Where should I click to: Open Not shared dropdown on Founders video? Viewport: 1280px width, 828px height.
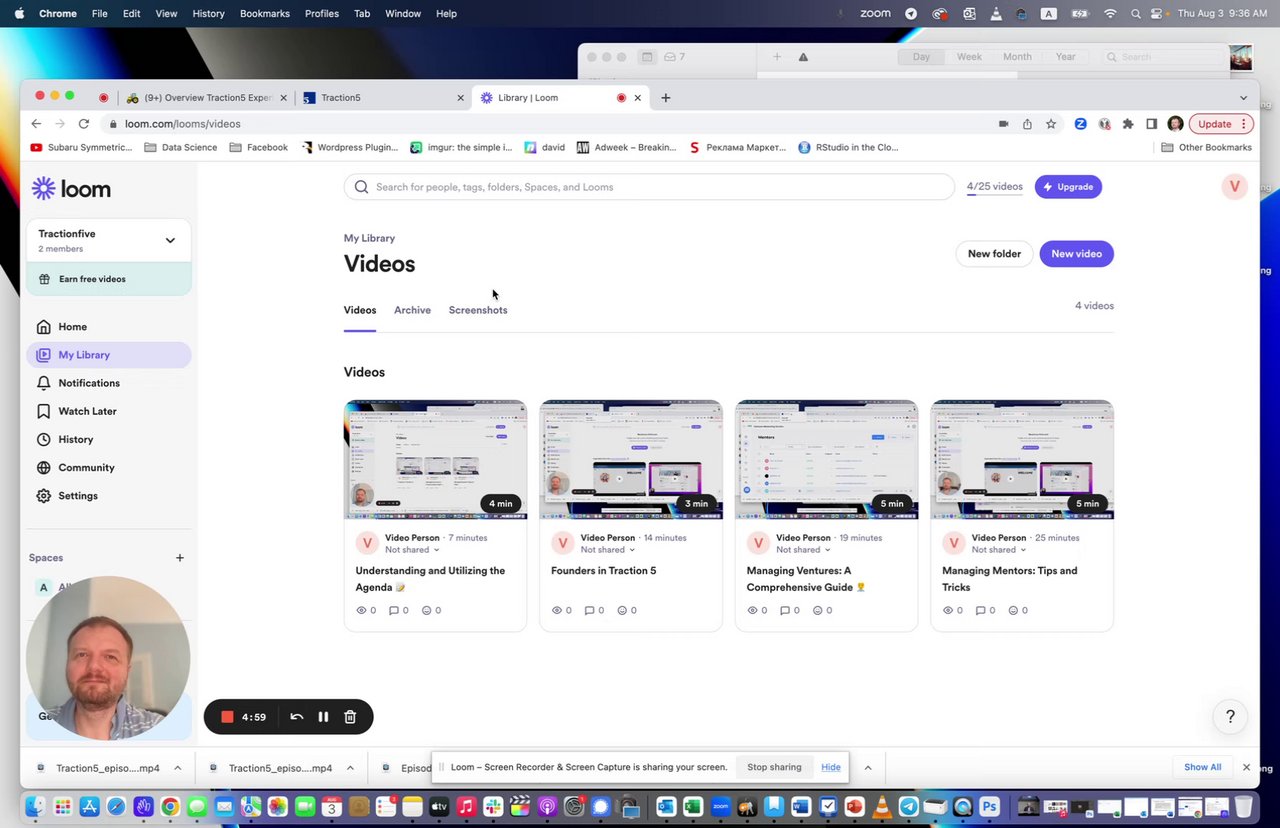point(608,550)
